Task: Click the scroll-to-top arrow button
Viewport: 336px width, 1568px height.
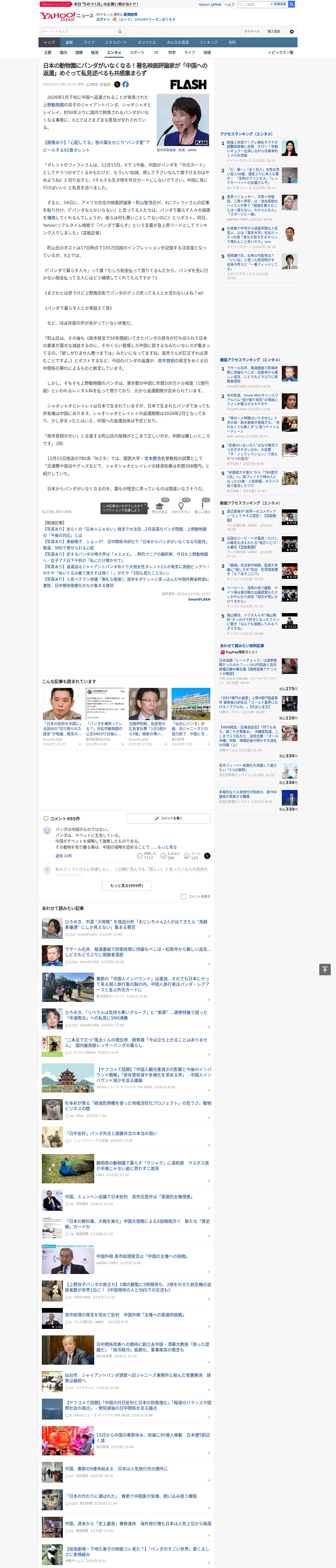Action: point(325,970)
